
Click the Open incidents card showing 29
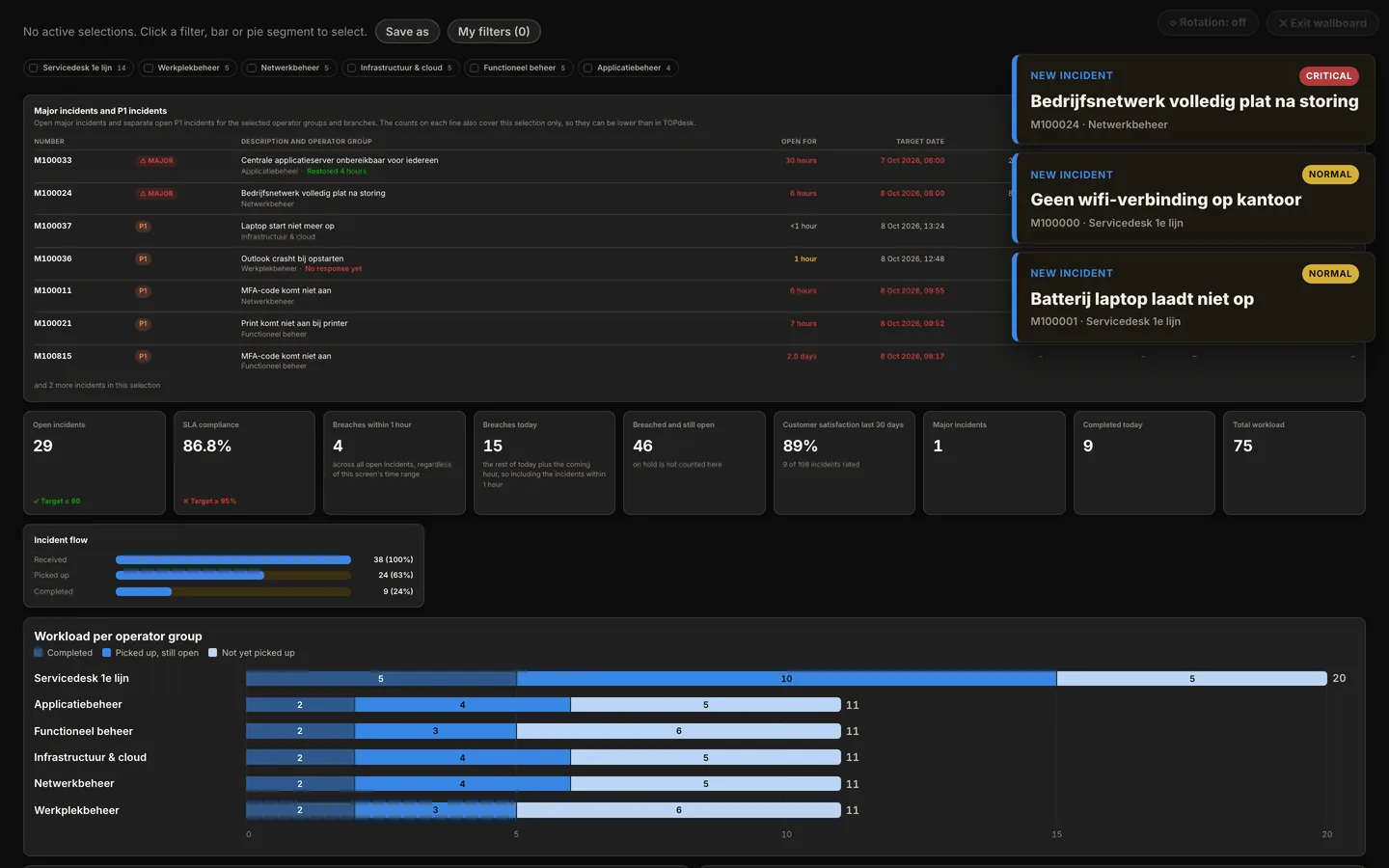(x=95, y=463)
